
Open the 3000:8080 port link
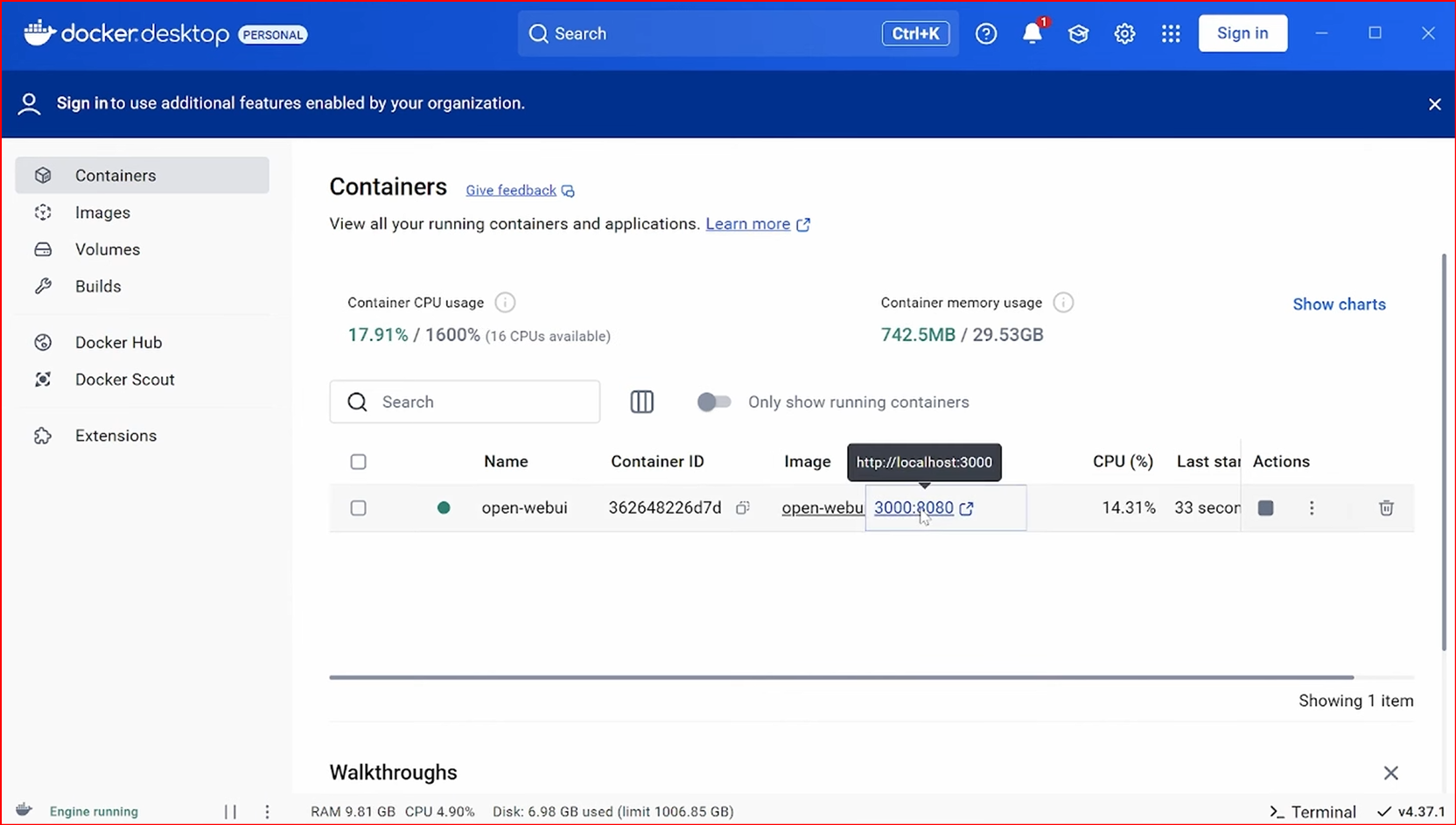913,507
